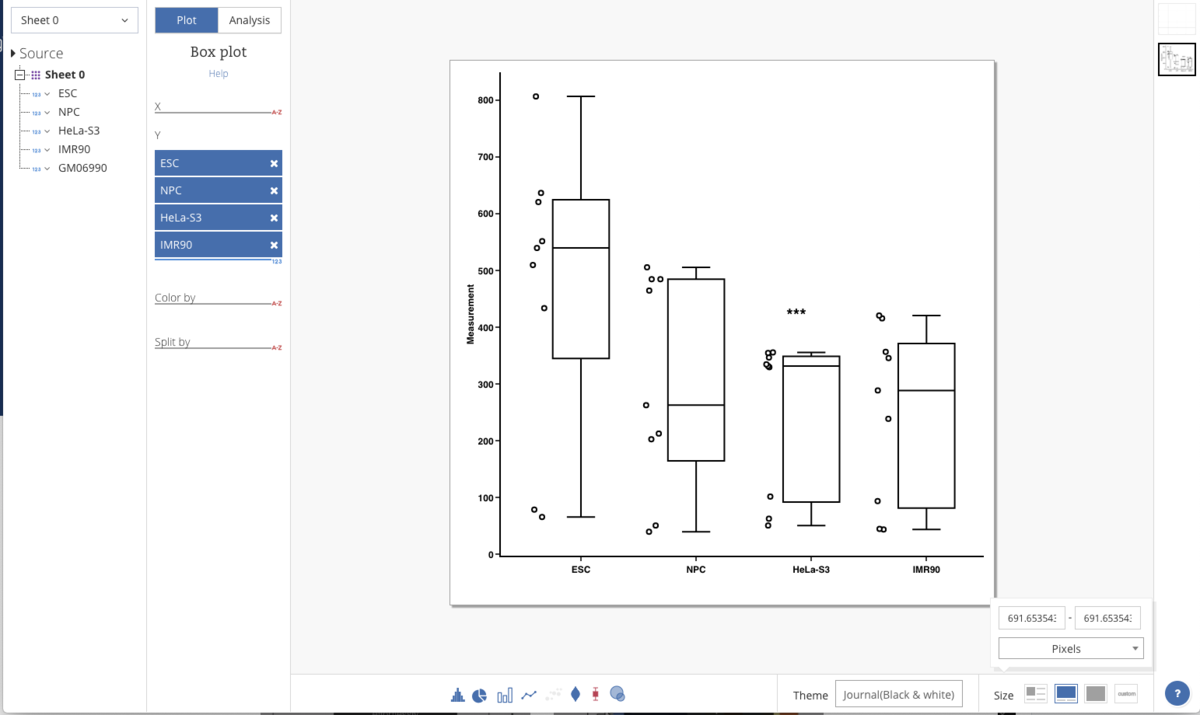Open the Theme Journal(Black & white) selector
This screenshot has width=1200, height=715.
pos(899,694)
